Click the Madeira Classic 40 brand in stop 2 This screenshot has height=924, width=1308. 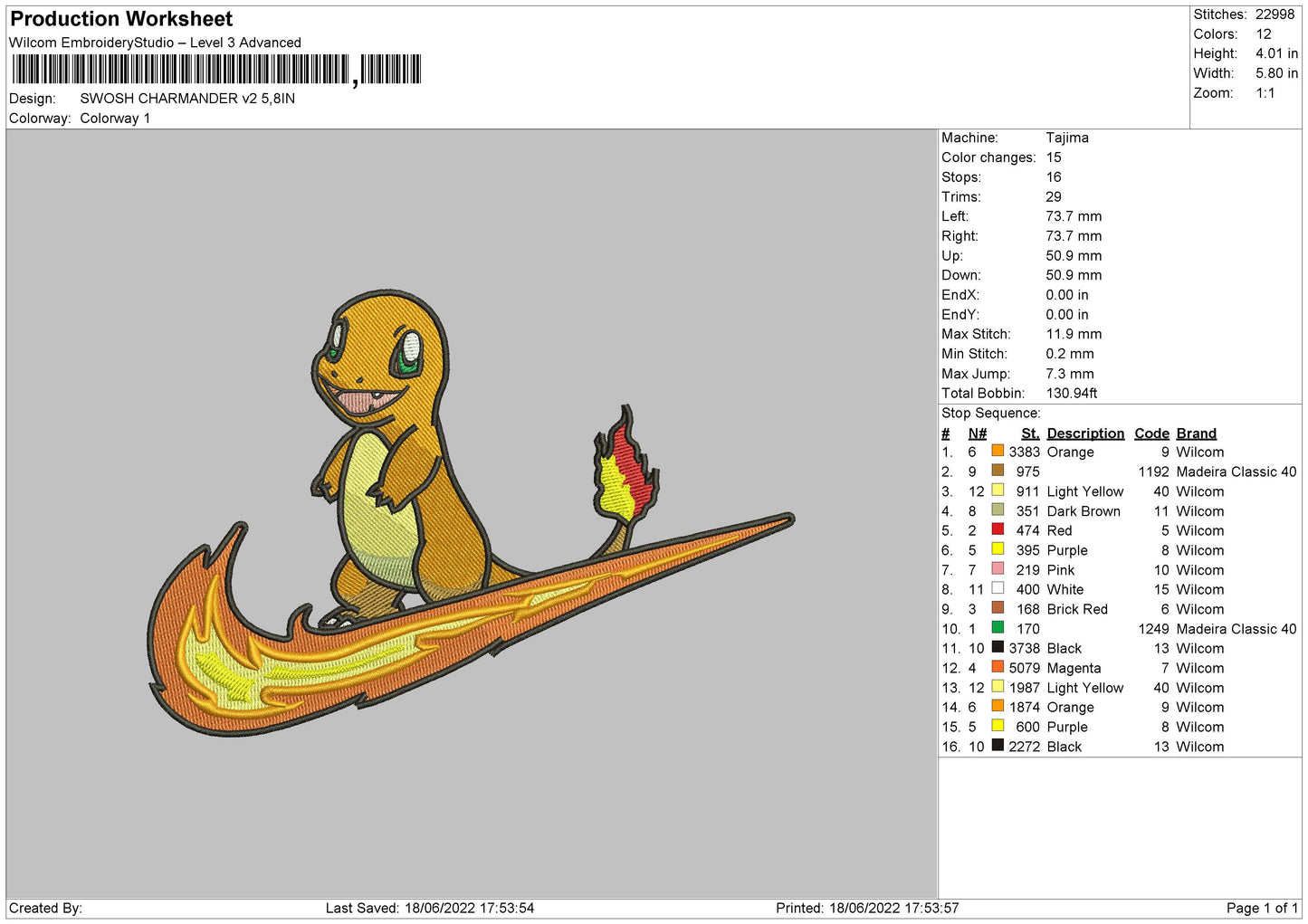[x=1236, y=472]
